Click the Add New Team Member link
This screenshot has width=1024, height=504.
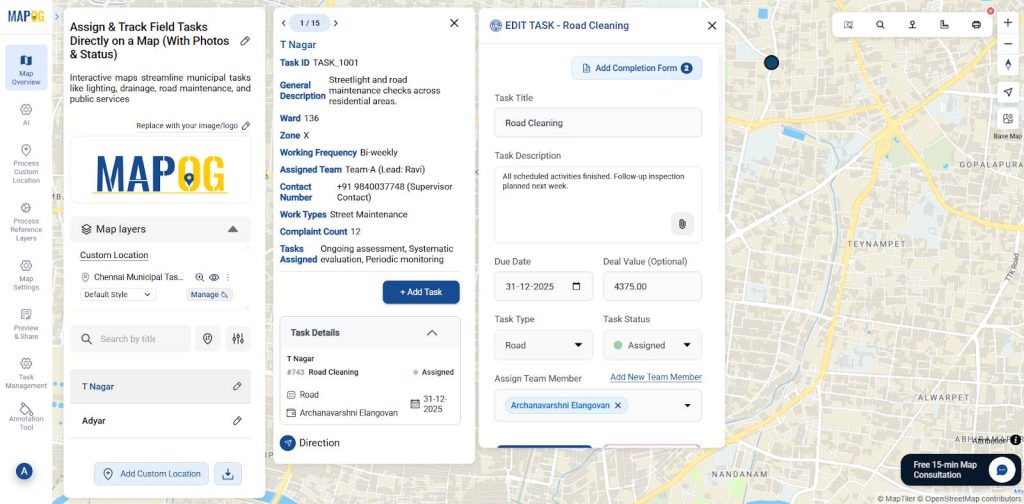pyautogui.click(x=655, y=377)
